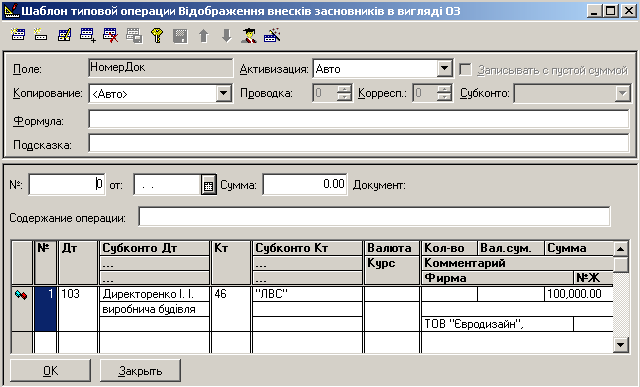Click the greyed copy entry icon
Screen dimensions: 640x387
tap(134, 35)
